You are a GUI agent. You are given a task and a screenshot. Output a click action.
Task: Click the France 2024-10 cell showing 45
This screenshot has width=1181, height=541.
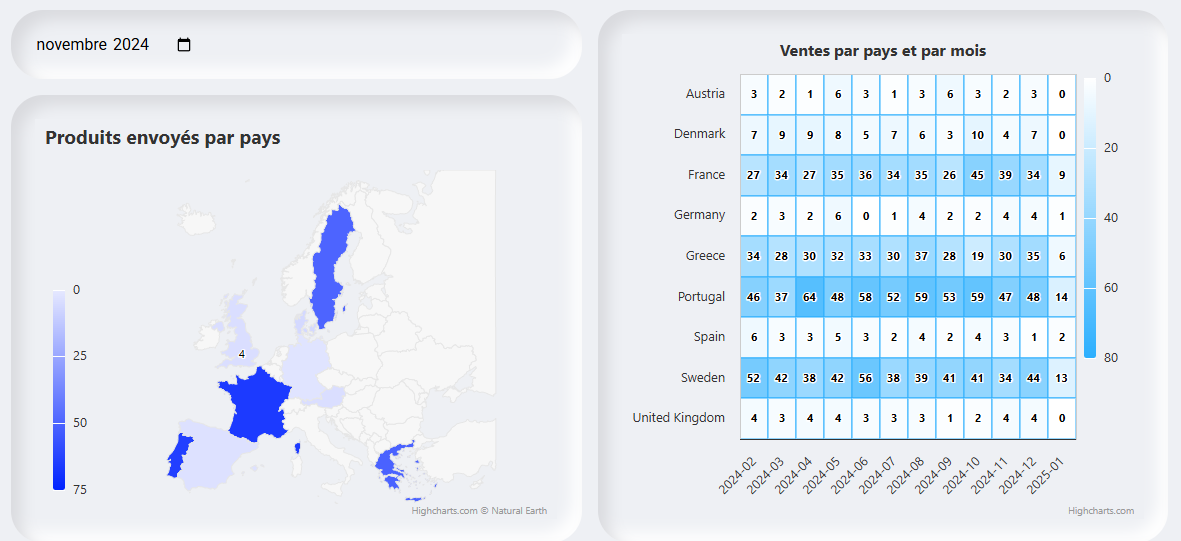[978, 176]
